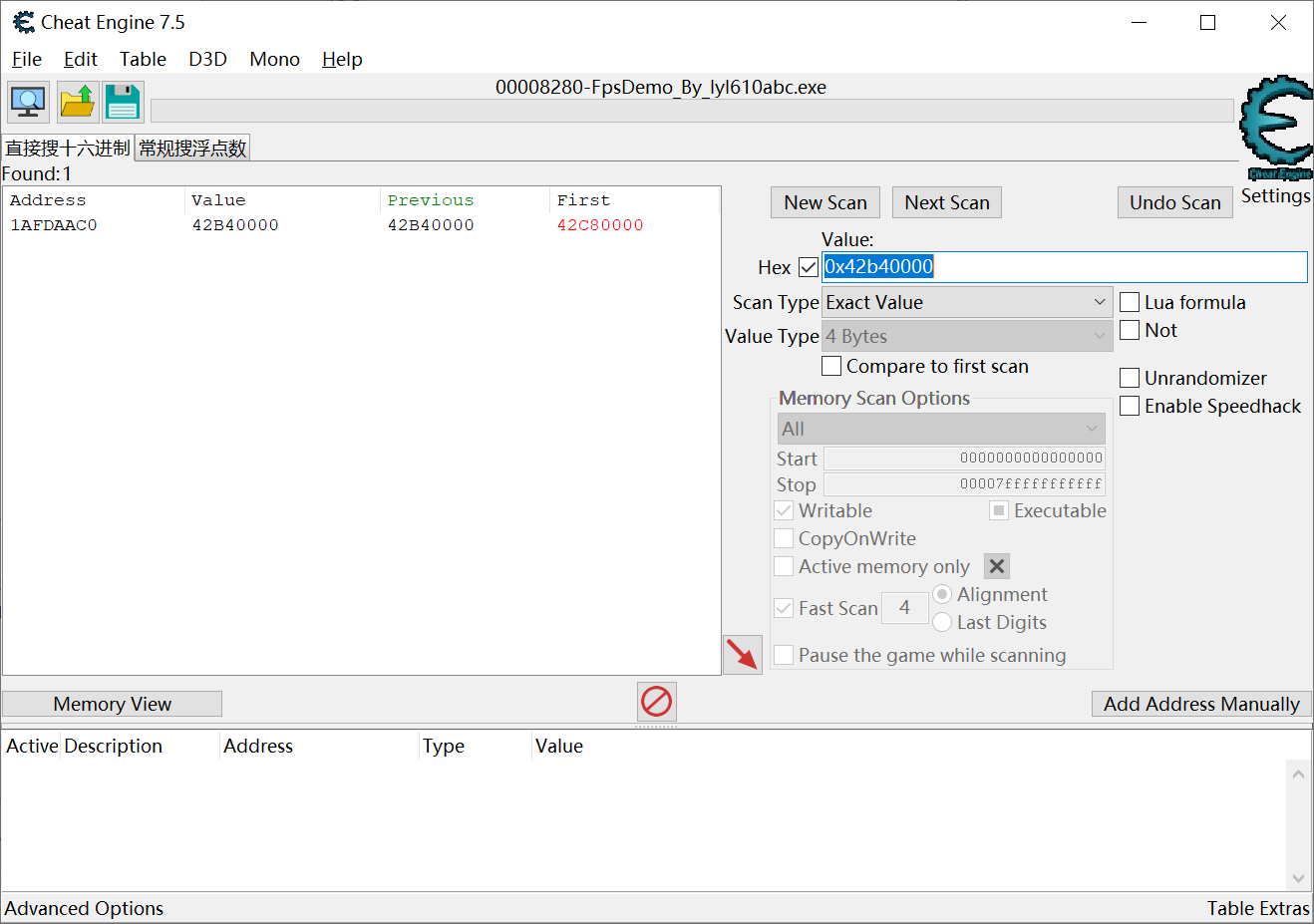This screenshot has width=1314, height=924.
Task: Switch to the 直接搜十六进制 tab
Action: (x=68, y=148)
